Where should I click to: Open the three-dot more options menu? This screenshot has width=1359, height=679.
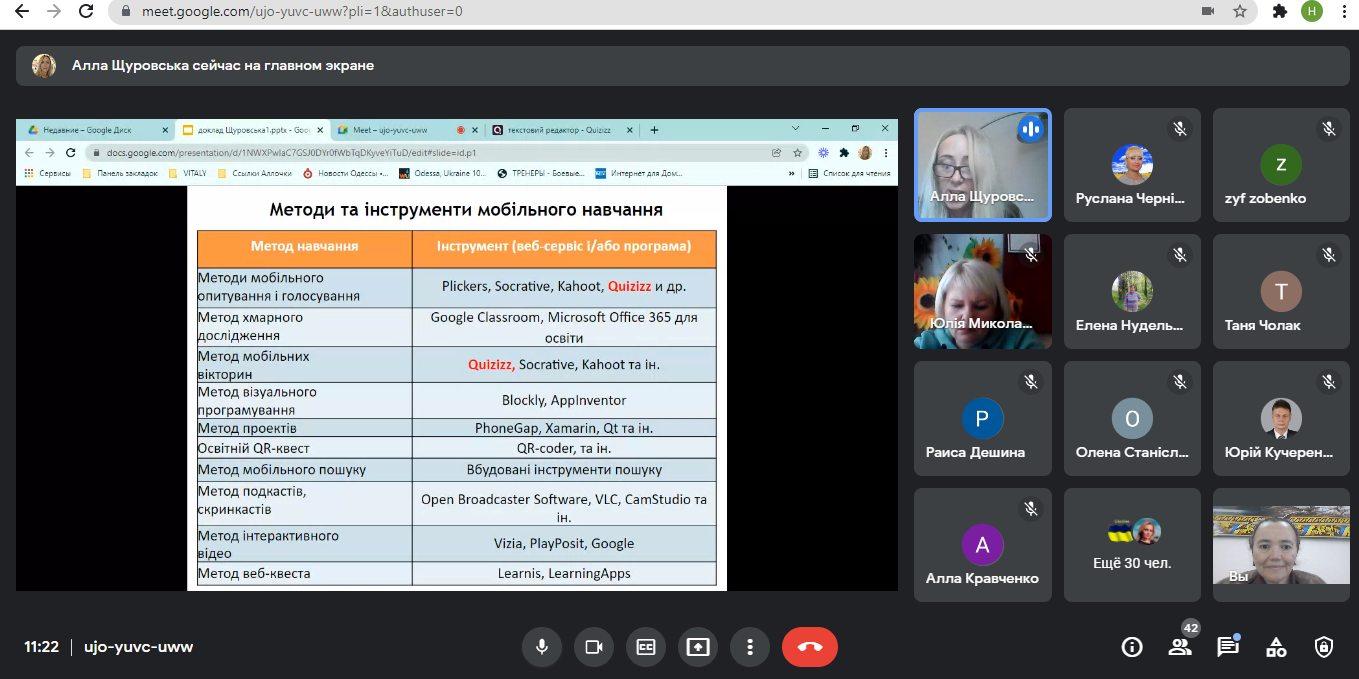[750, 647]
